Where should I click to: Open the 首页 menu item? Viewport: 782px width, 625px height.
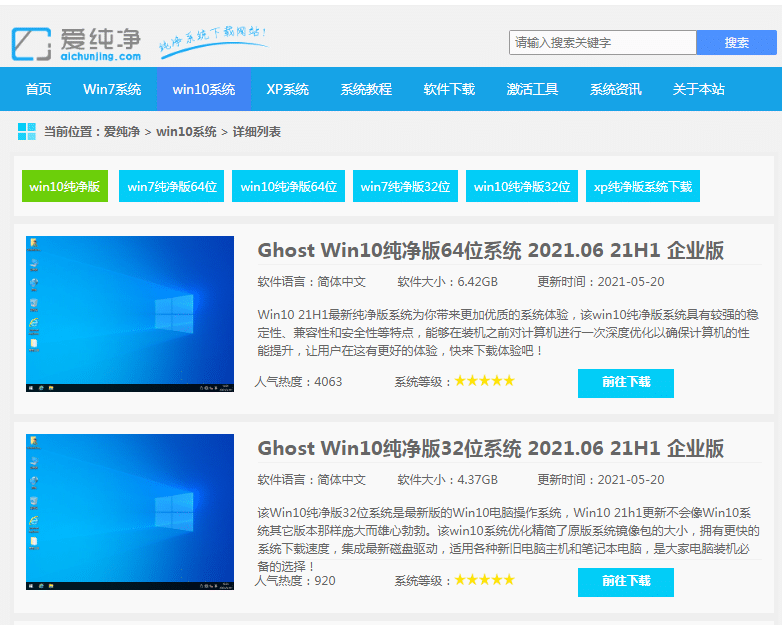coord(38,89)
